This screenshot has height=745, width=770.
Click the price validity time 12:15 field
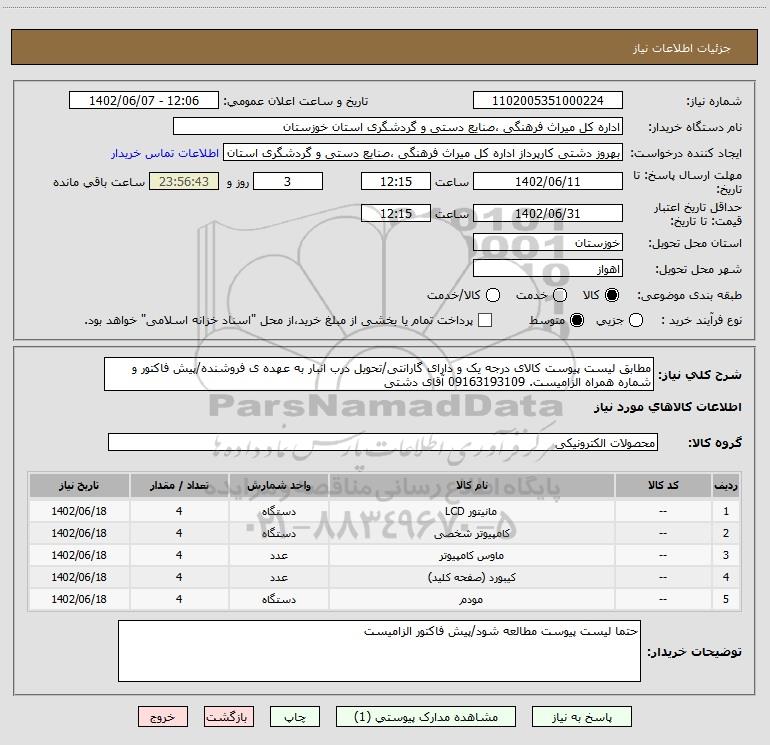[396, 213]
